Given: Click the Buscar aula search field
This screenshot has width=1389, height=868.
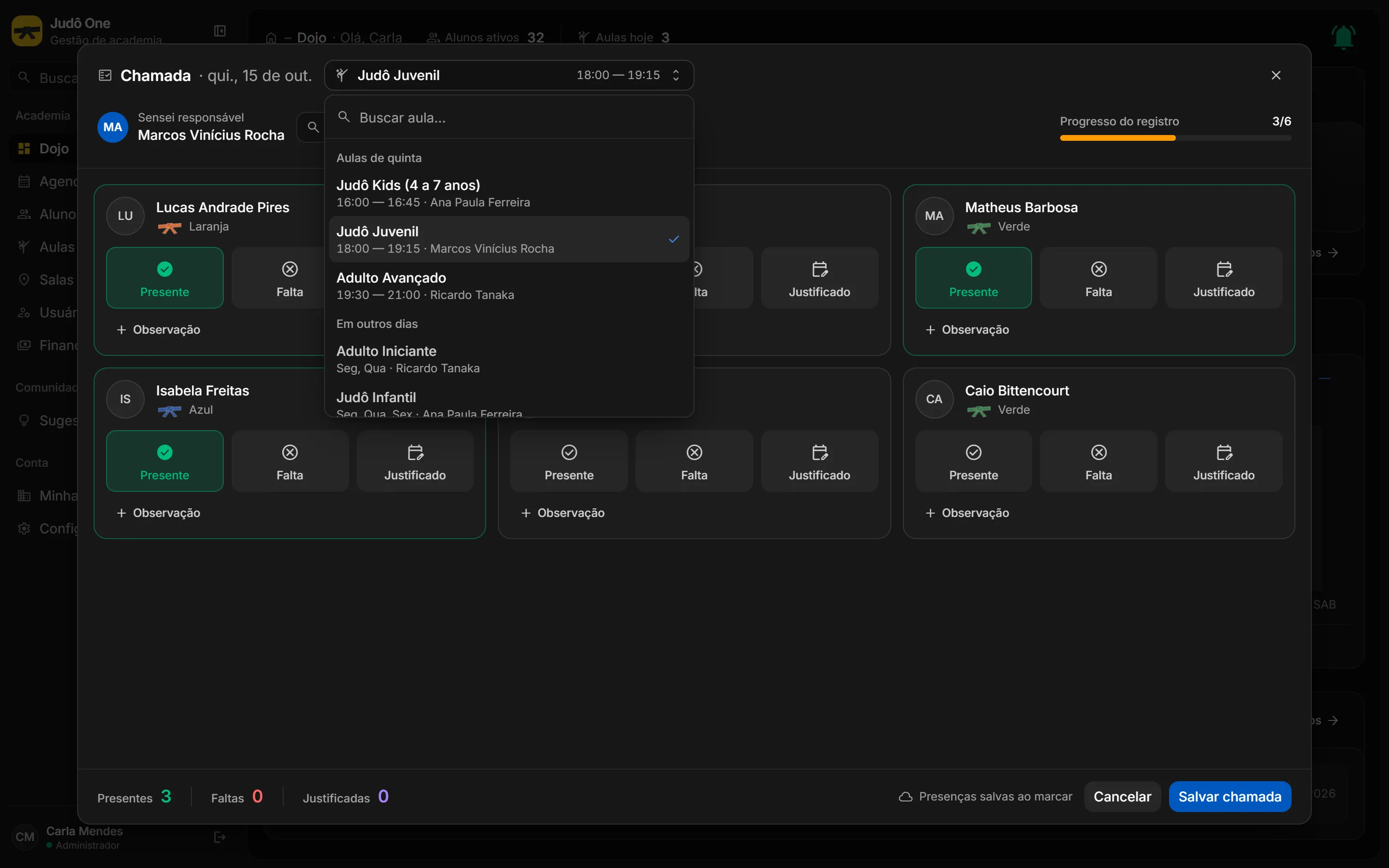Looking at the screenshot, I should click(x=509, y=118).
